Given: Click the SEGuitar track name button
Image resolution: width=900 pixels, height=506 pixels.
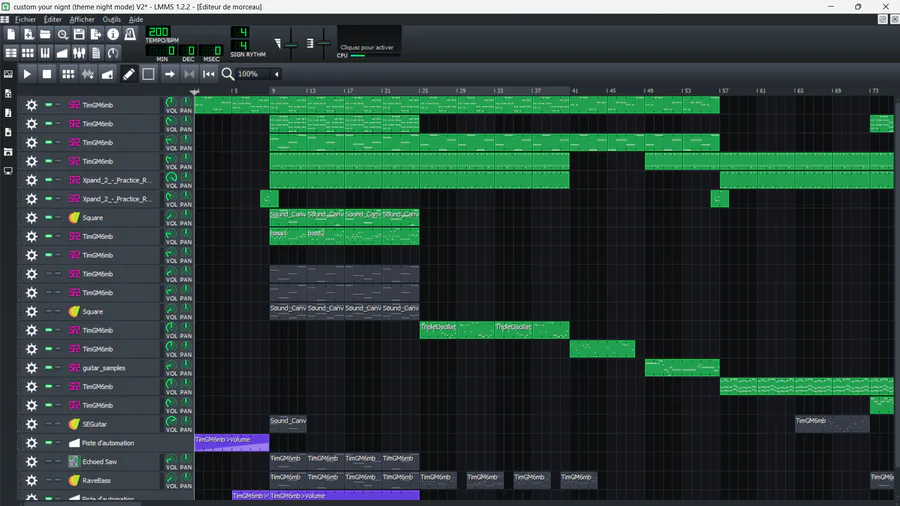Looking at the screenshot, I should (x=113, y=424).
